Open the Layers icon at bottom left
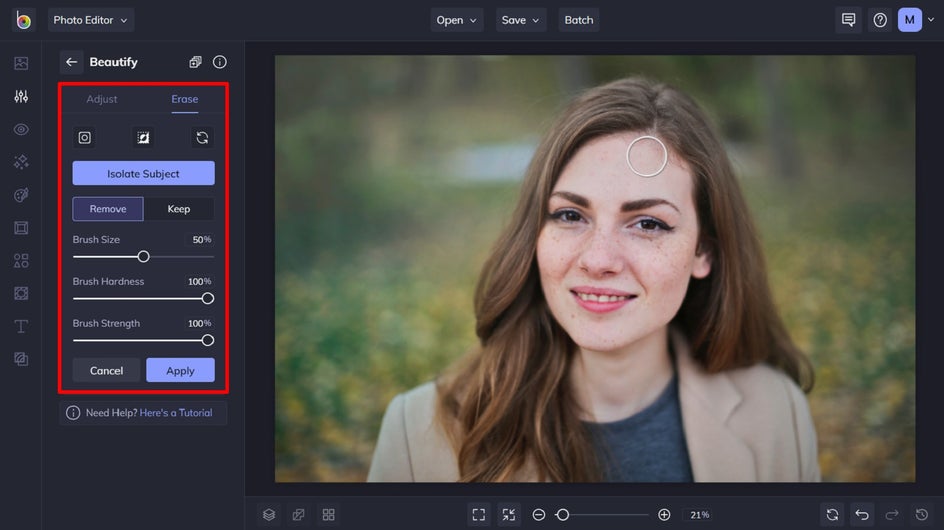The width and height of the screenshot is (944, 530). (269, 514)
